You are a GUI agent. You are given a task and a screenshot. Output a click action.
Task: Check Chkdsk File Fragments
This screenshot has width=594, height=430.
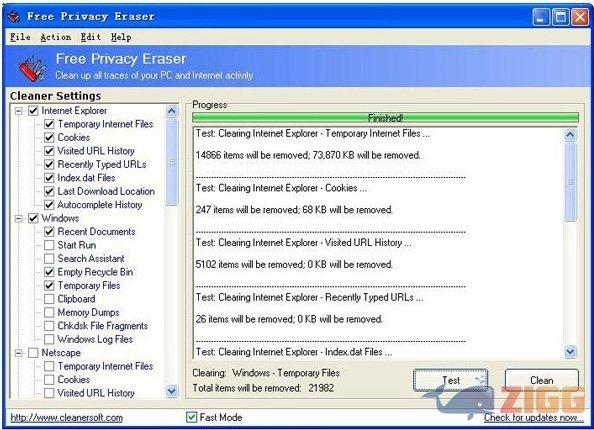tap(49, 326)
